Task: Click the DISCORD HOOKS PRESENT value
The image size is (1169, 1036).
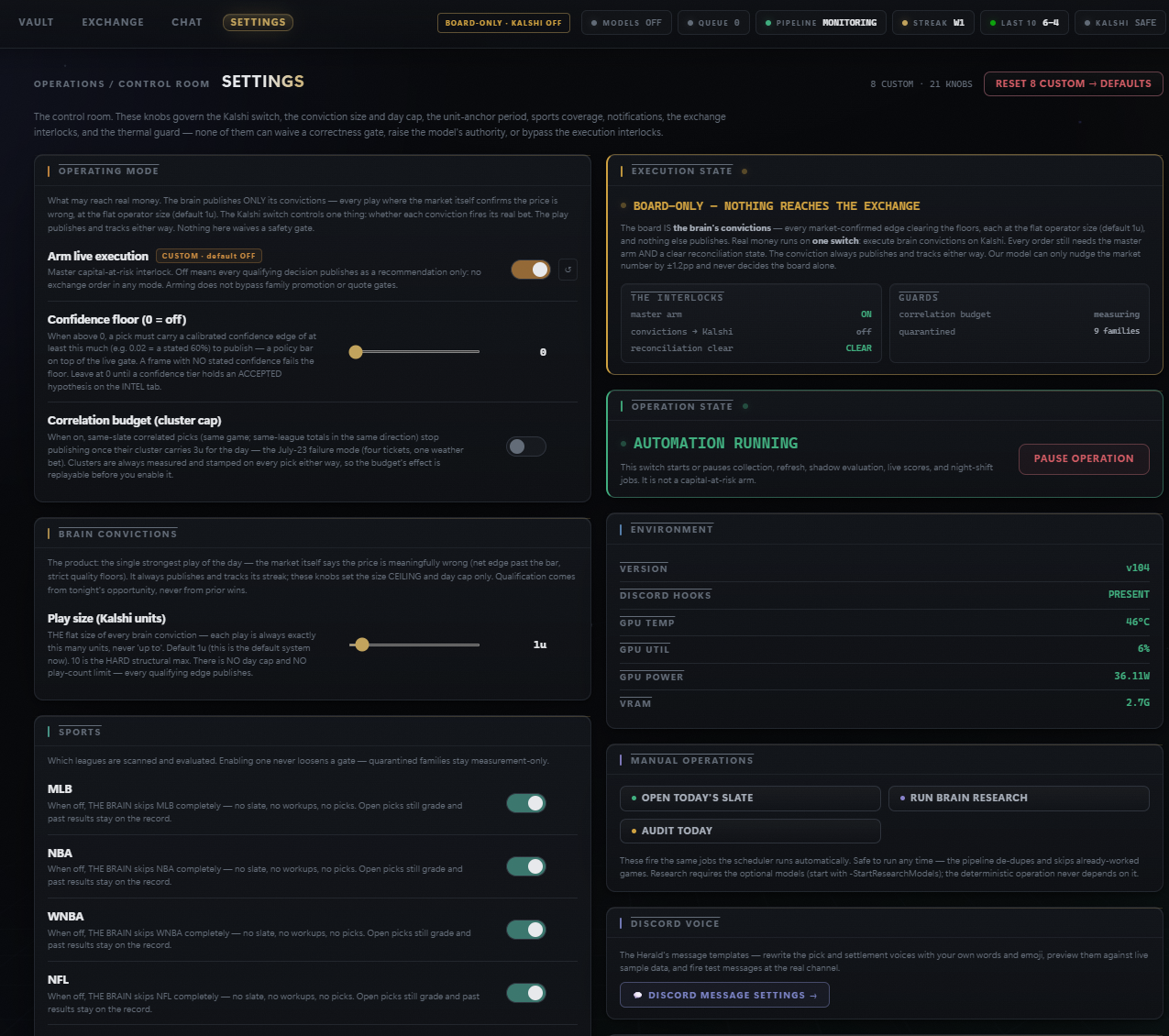Action: tap(1129, 595)
